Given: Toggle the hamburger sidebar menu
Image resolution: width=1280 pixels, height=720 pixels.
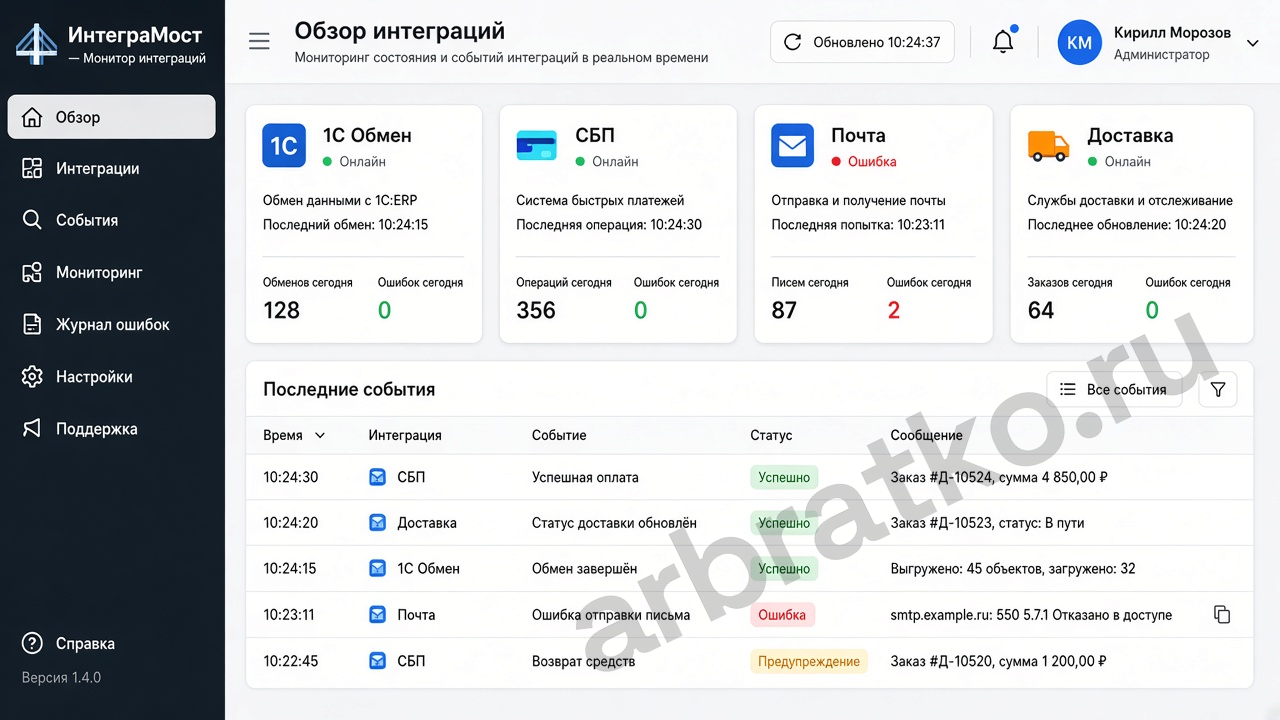Looking at the screenshot, I should (259, 41).
